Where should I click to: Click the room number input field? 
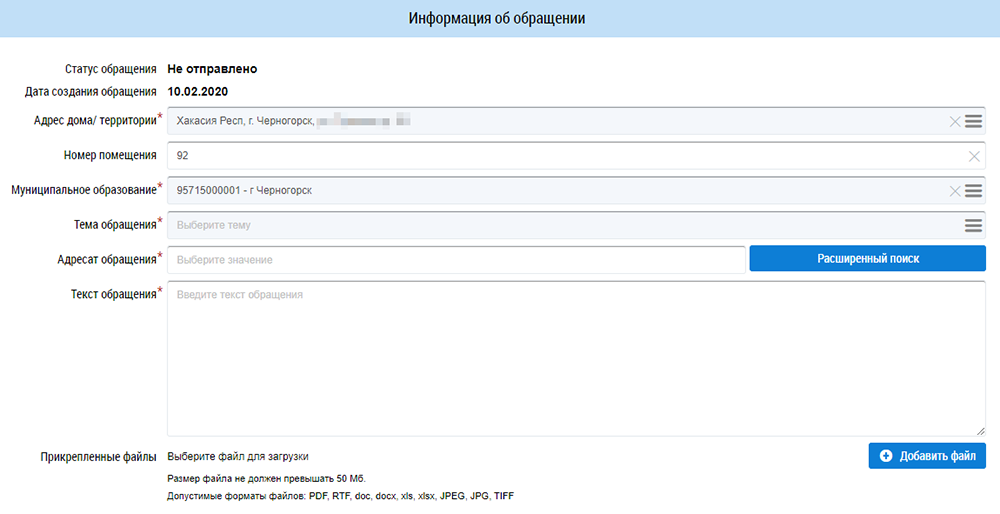[x=577, y=156]
